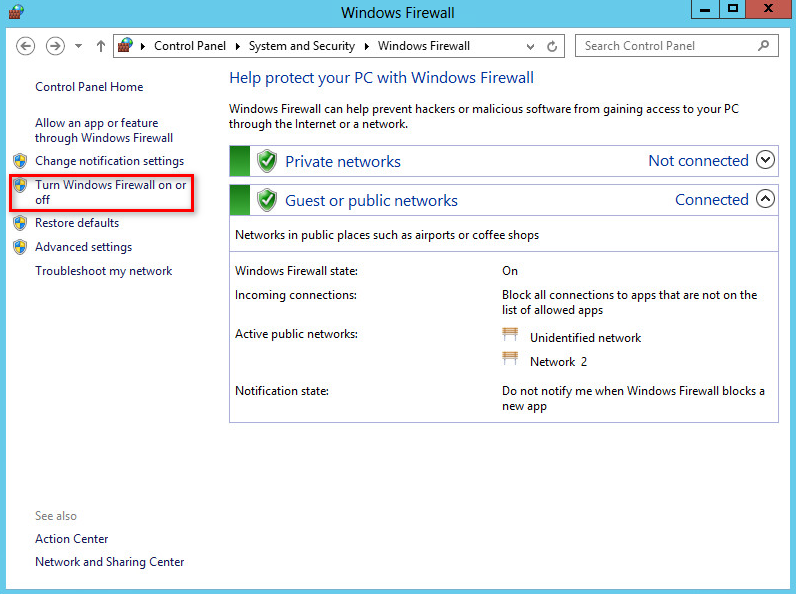This screenshot has width=796, height=594.
Task: Click the Windows Firewall title bar app icon
Action: 17,12
